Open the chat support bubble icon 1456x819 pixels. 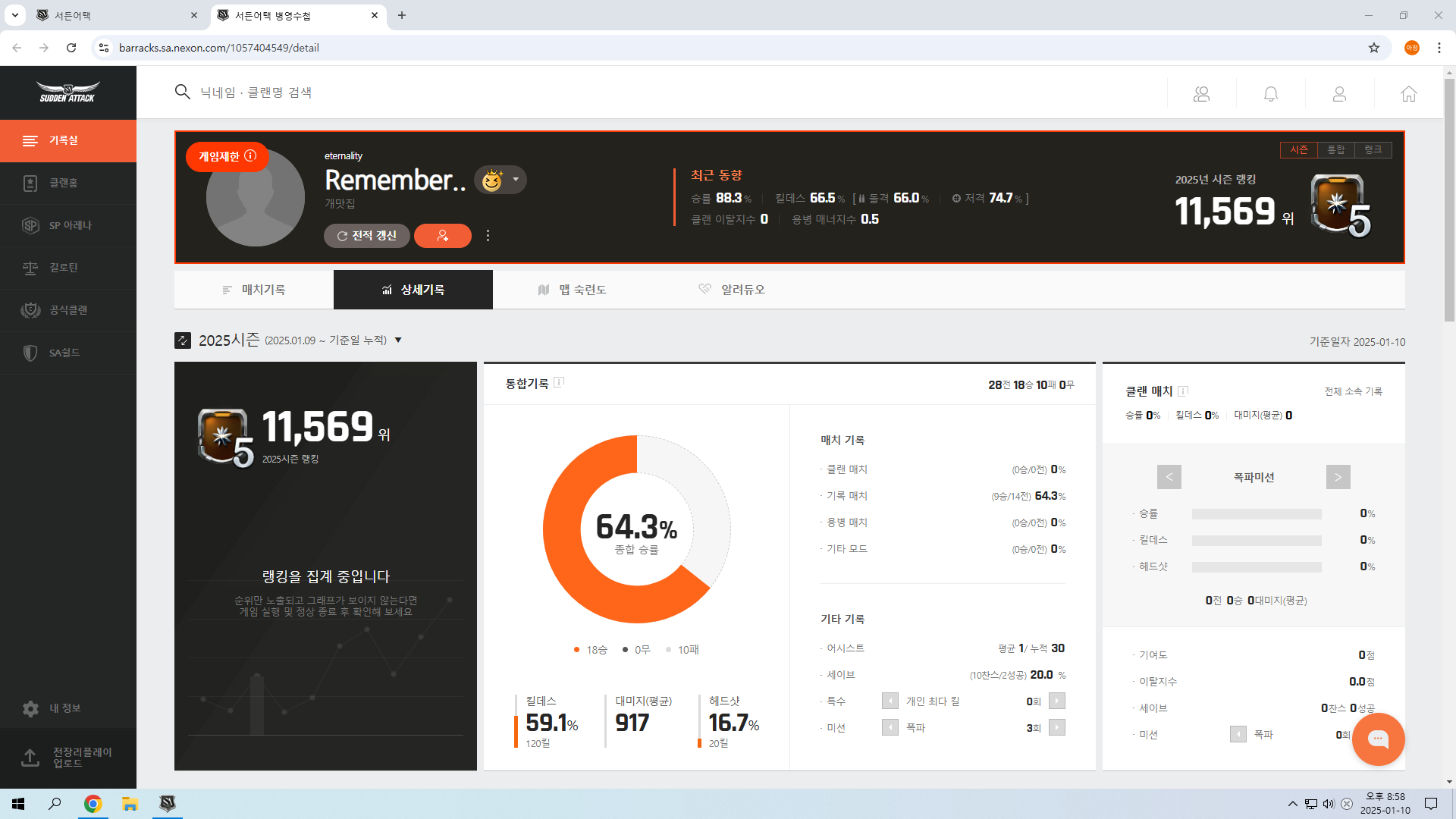pyautogui.click(x=1378, y=739)
